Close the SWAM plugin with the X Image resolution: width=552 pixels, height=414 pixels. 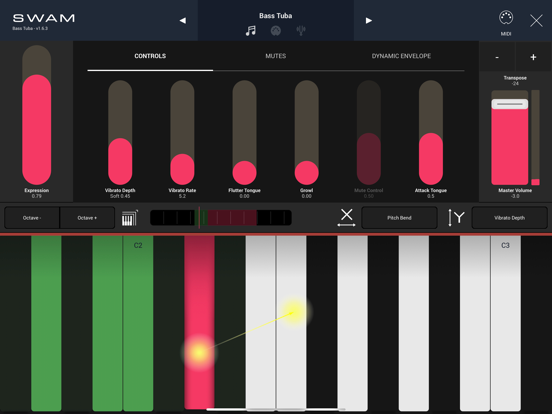click(536, 21)
